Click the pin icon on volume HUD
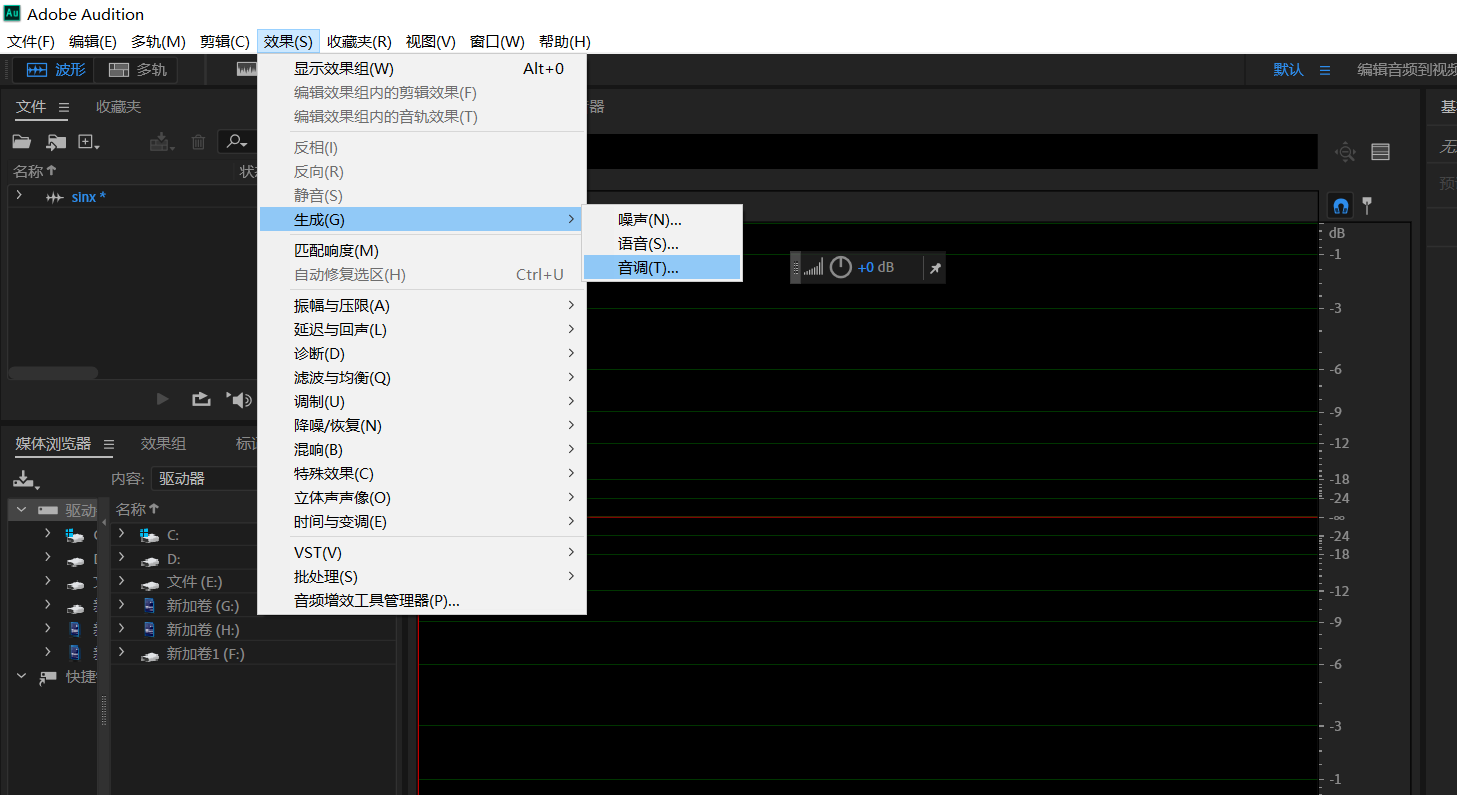The image size is (1457, 795). coord(935,268)
